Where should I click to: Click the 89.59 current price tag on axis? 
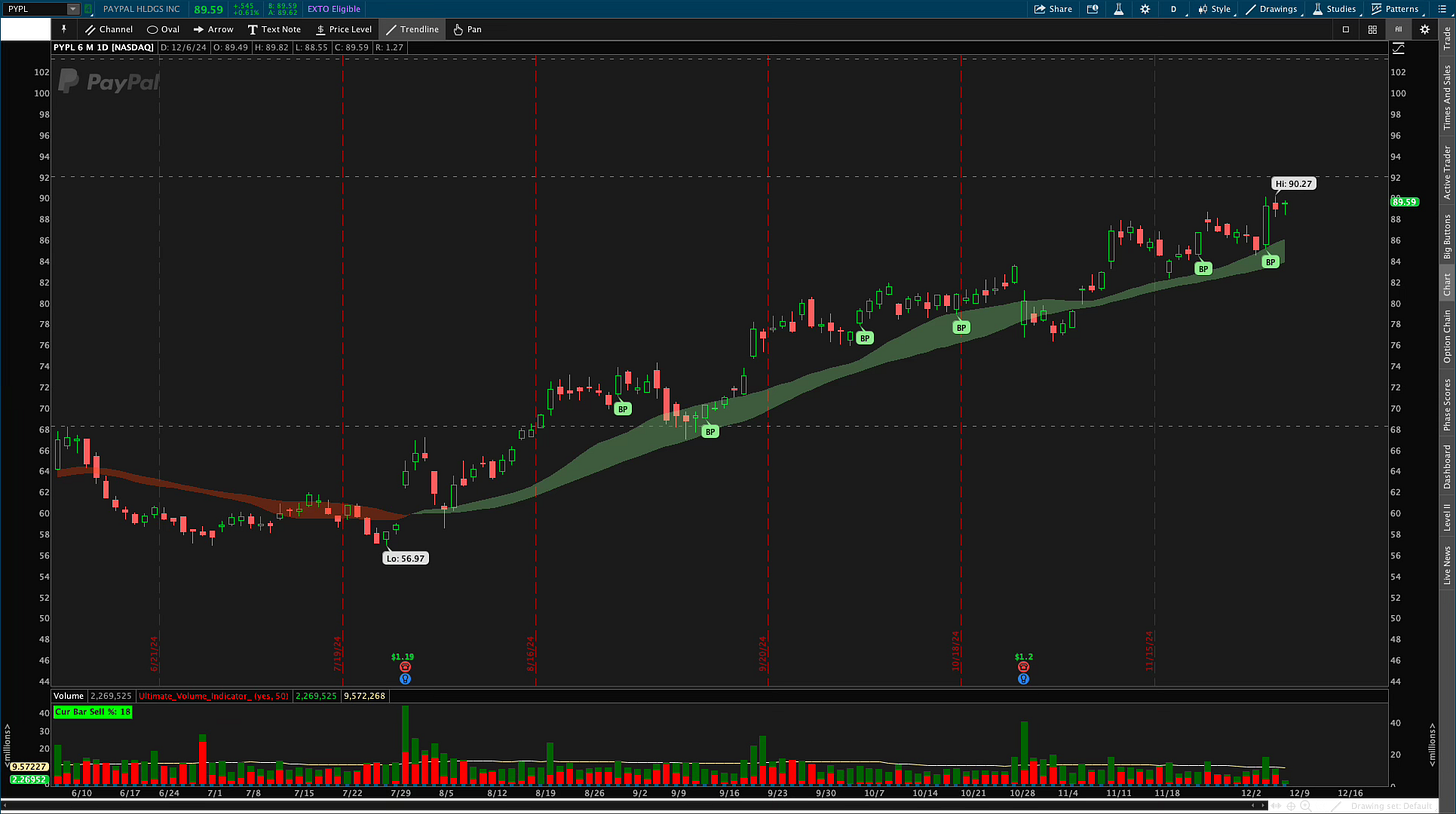[x=1405, y=202]
